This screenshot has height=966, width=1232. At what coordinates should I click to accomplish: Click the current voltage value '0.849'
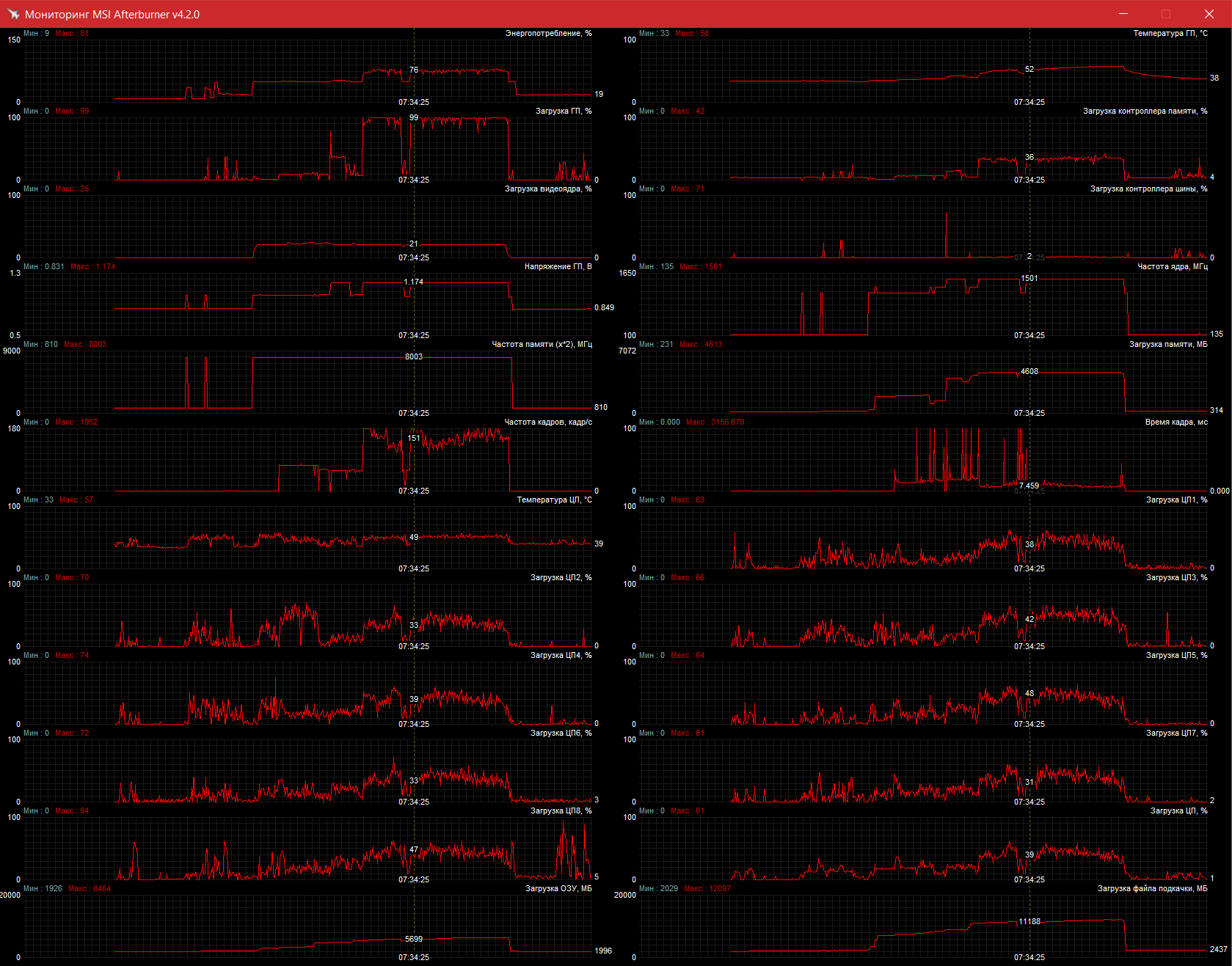(605, 308)
